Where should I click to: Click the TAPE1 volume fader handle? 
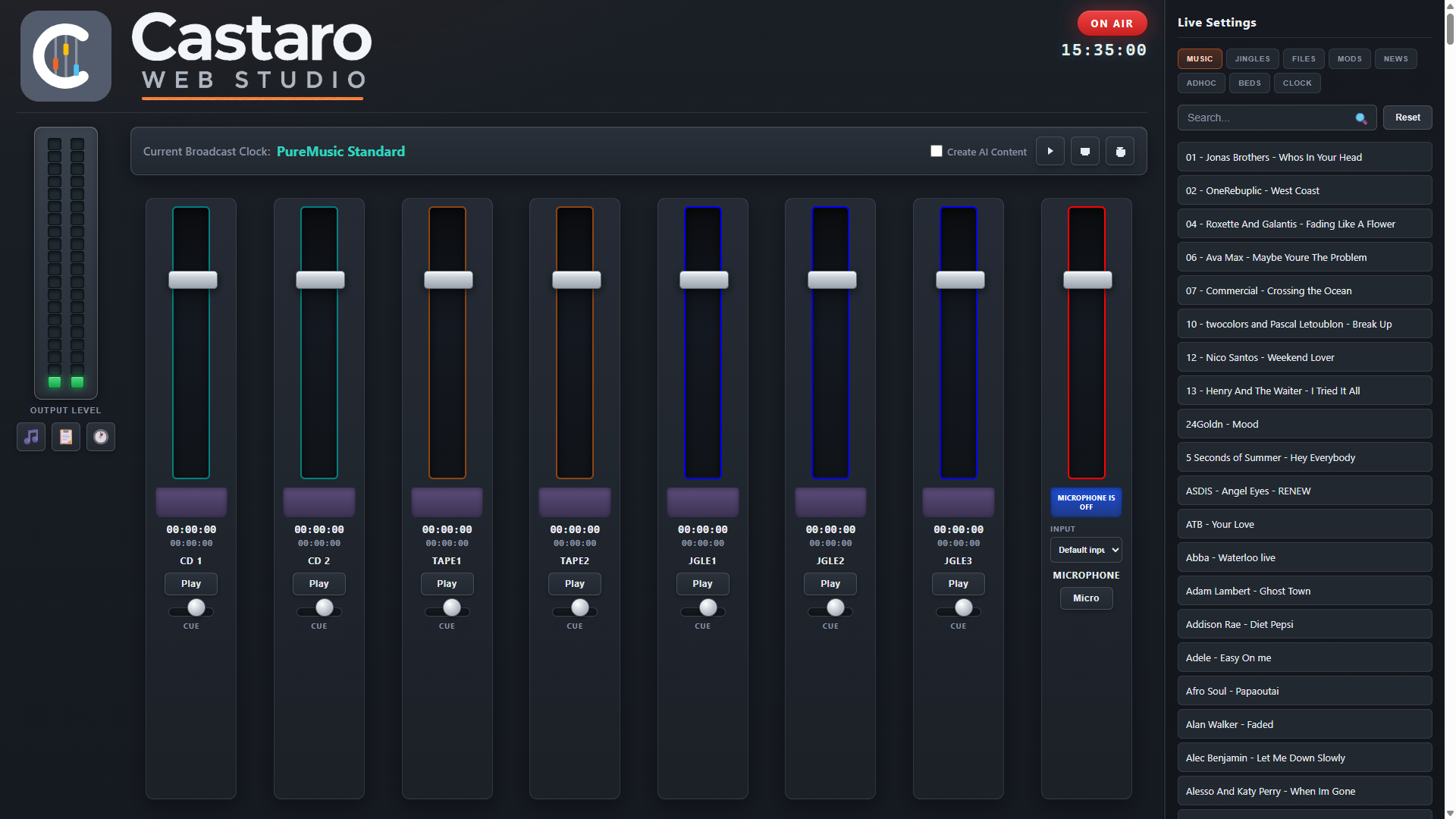tap(448, 280)
